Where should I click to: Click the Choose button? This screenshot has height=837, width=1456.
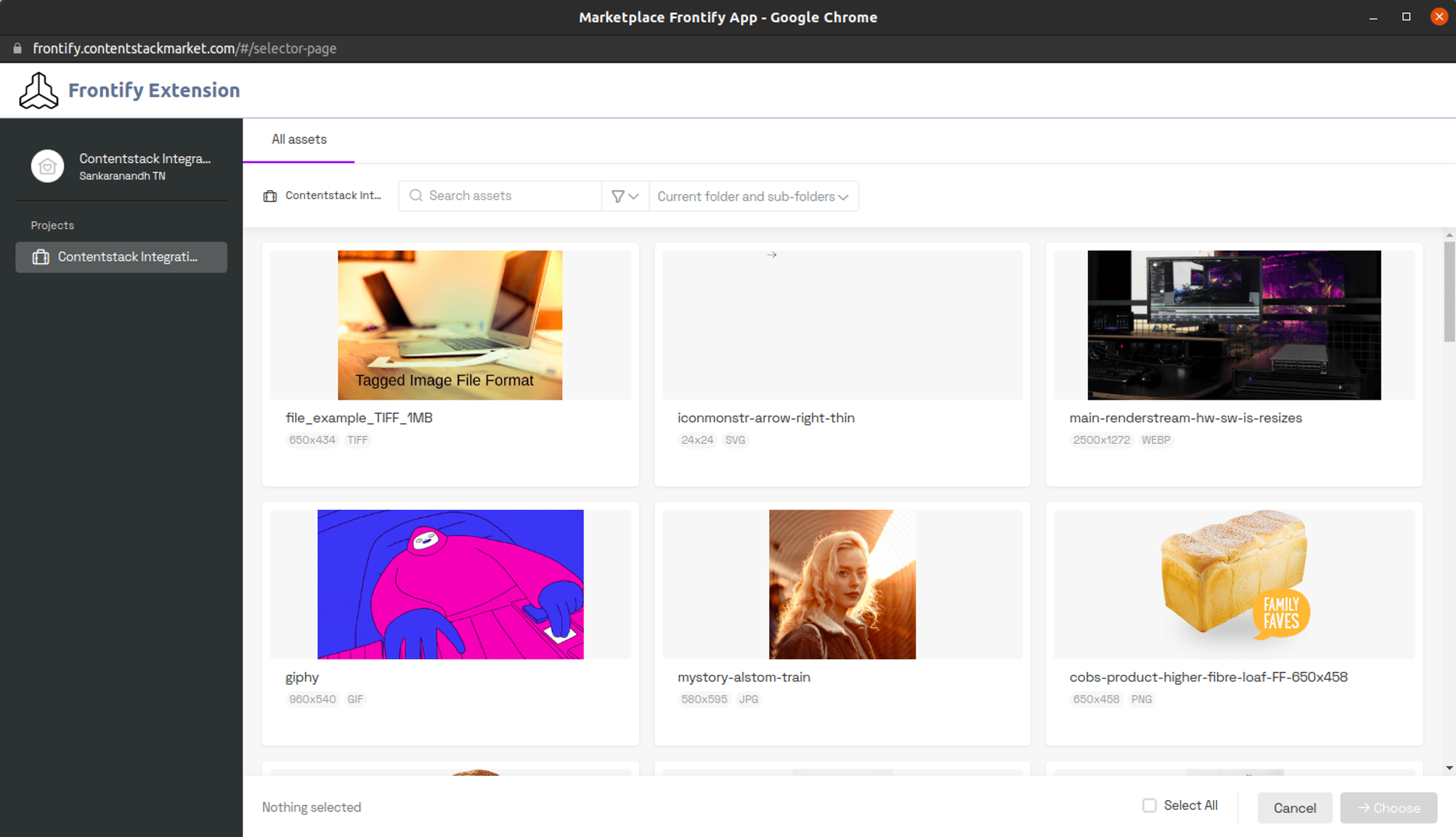(x=1388, y=808)
